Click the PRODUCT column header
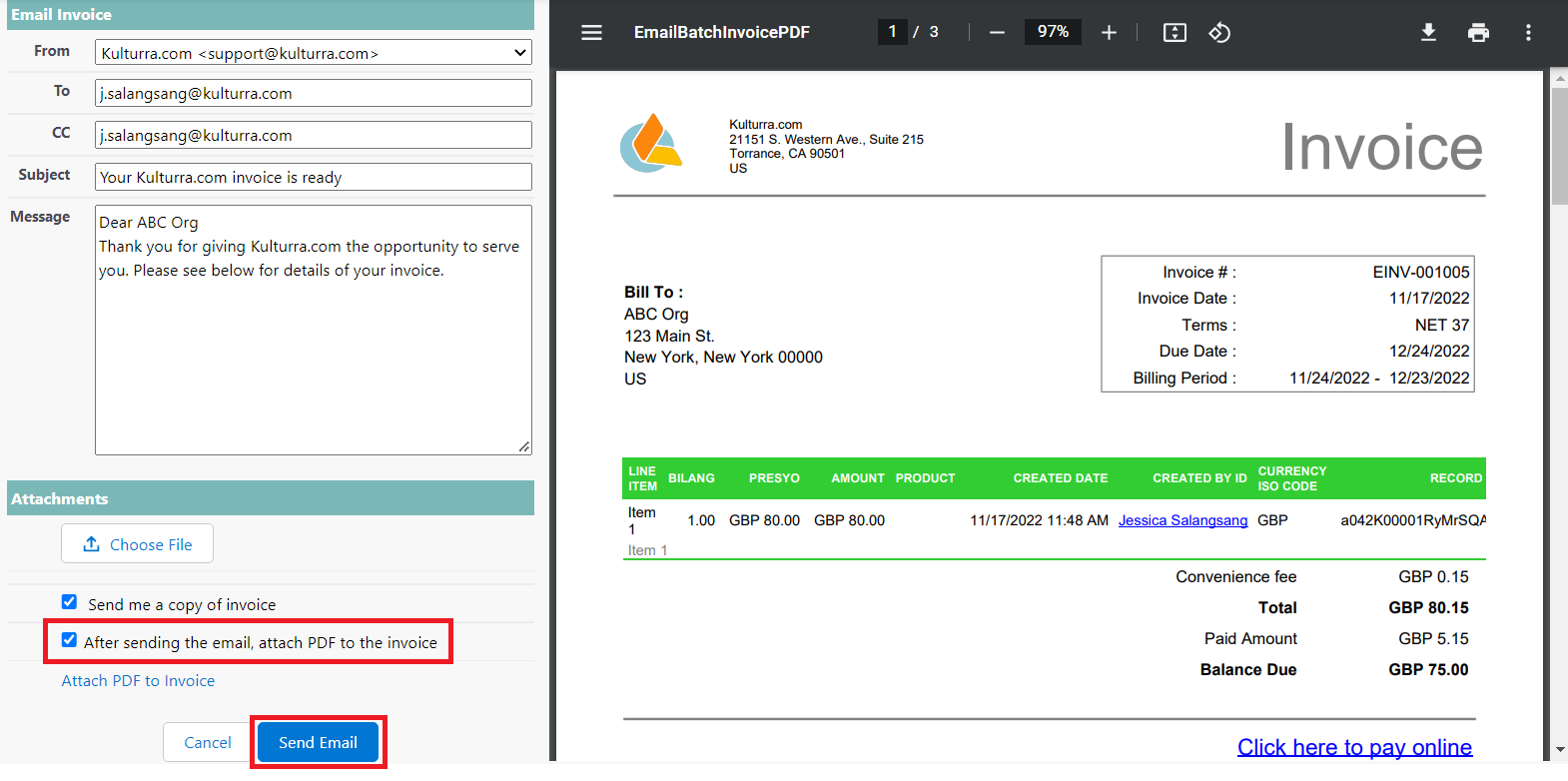This screenshot has width=1568, height=781. tap(926, 478)
